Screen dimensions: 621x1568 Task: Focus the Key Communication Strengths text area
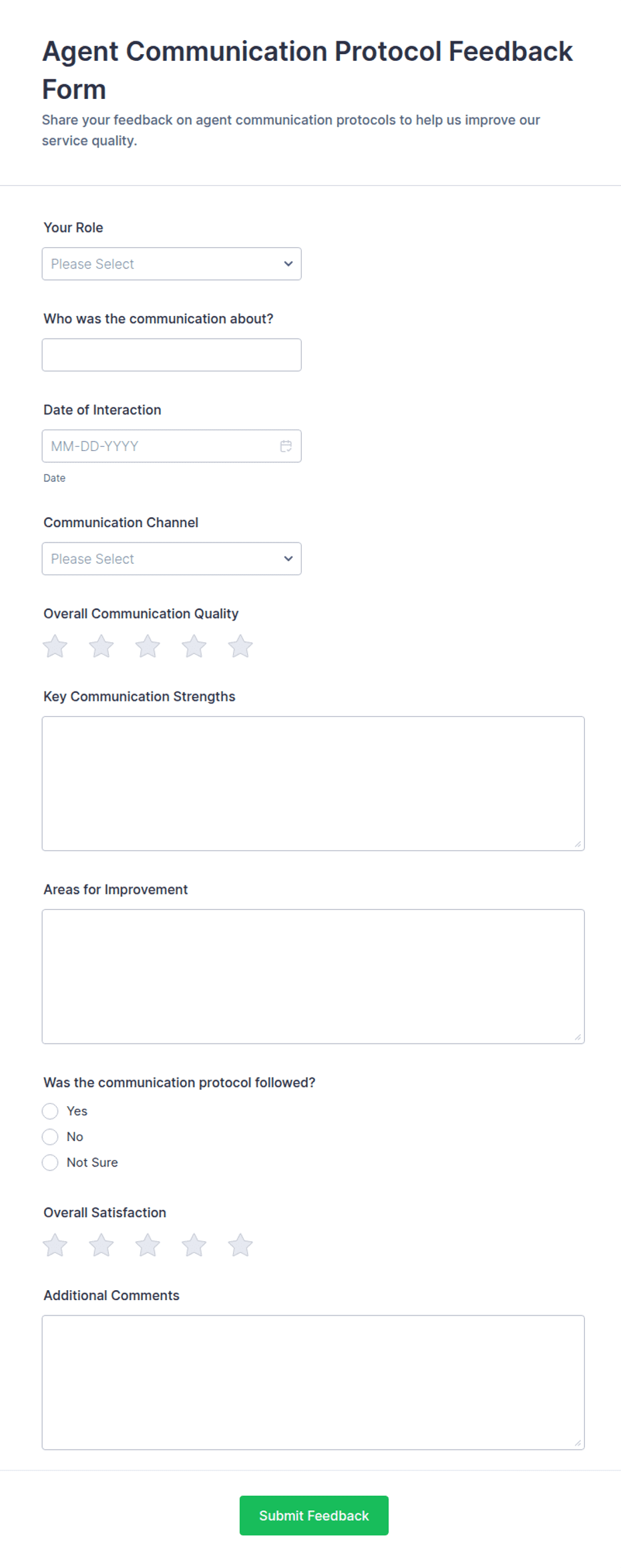coord(313,784)
